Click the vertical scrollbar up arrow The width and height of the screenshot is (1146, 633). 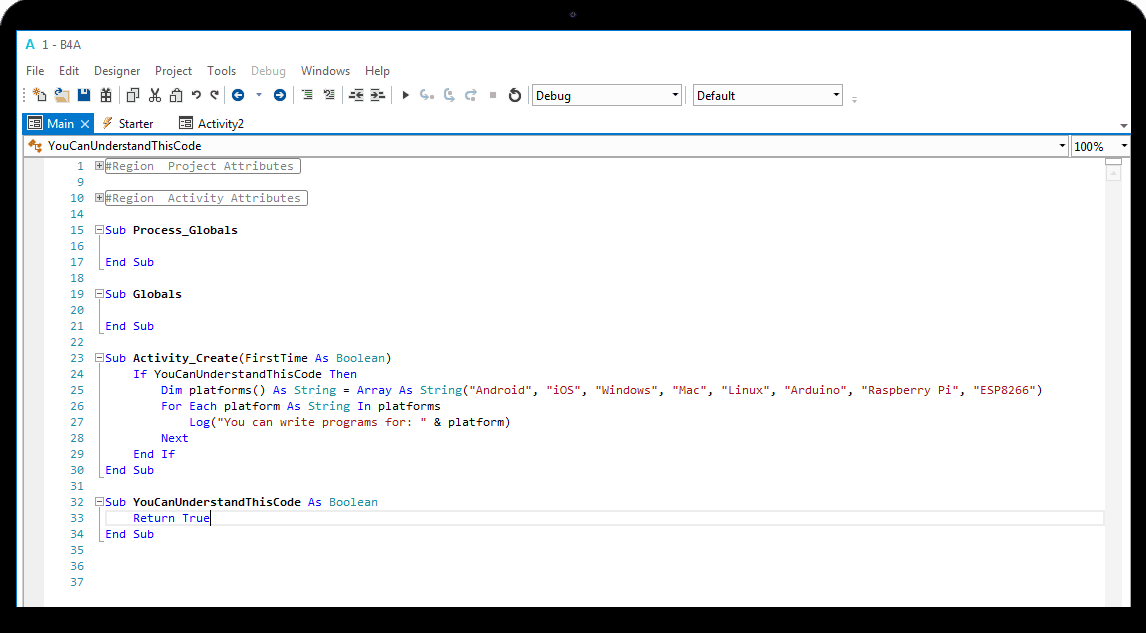coord(1113,174)
